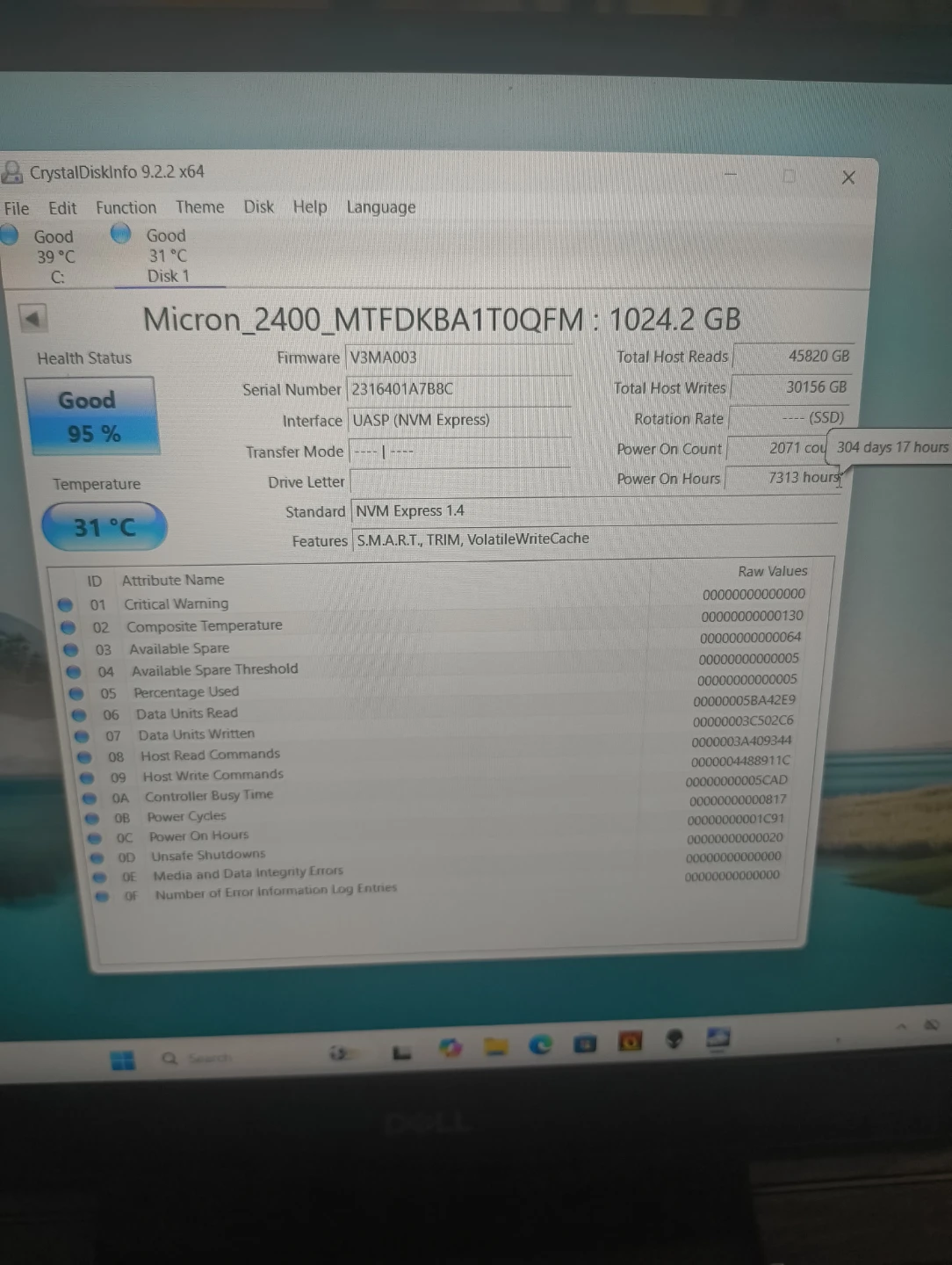Click the CrystalDiskInfo taskbar icon
Screen dimensions: 952x1265
coord(718,1037)
